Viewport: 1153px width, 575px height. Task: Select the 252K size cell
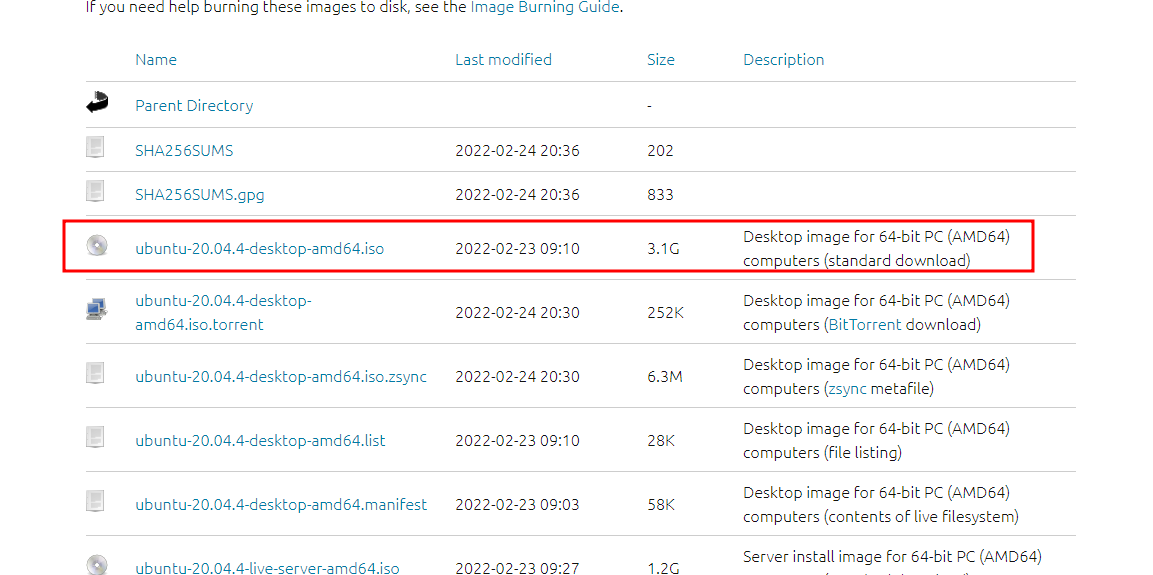click(x=665, y=312)
